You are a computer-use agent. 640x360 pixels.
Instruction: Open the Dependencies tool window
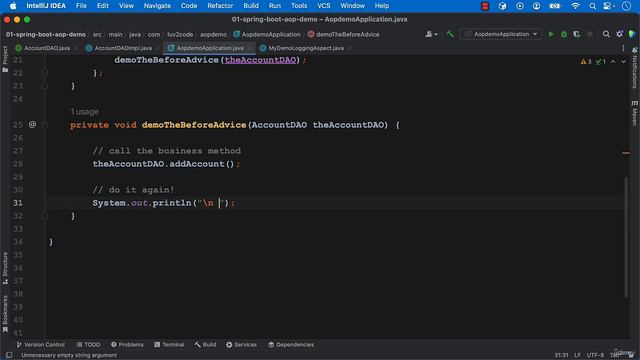coord(291,345)
